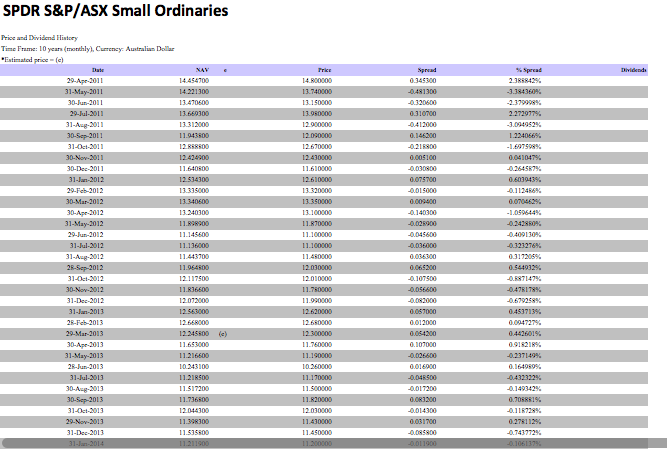This screenshot has width=667, height=449.
Task: Select the 28-Sep-2012 date cell
Action: (85, 268)
